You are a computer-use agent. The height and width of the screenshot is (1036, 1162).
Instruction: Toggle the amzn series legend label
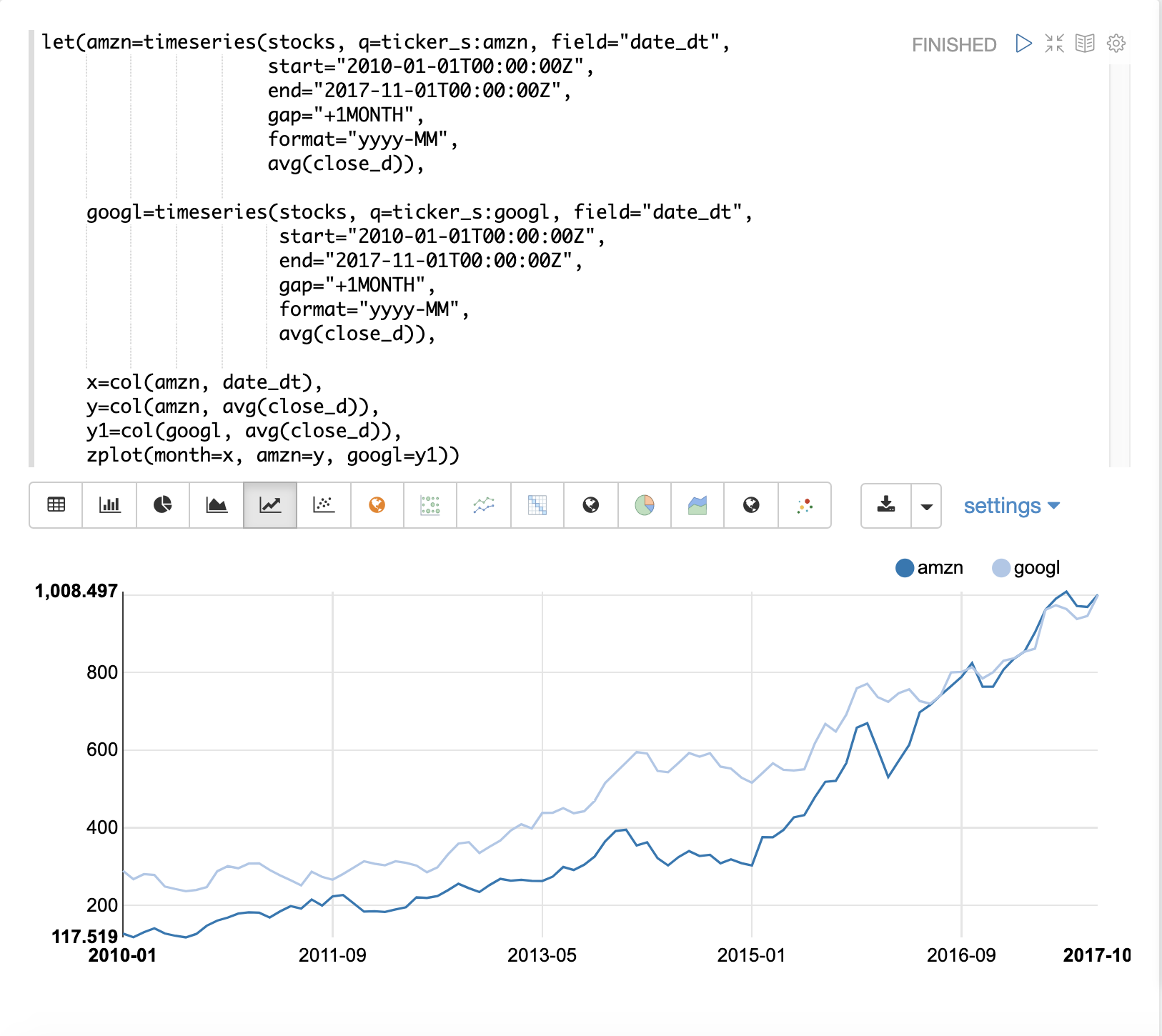940,568
